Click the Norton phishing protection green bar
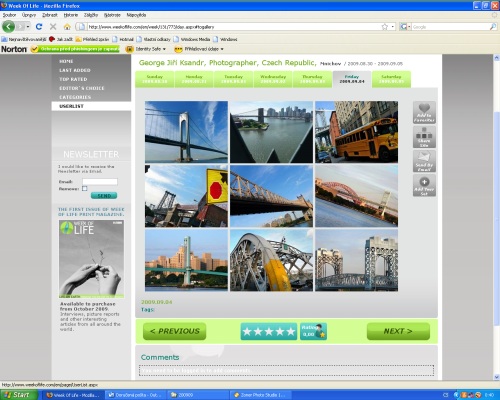Viewport: 500px width, 400px height. coord(75,49)
